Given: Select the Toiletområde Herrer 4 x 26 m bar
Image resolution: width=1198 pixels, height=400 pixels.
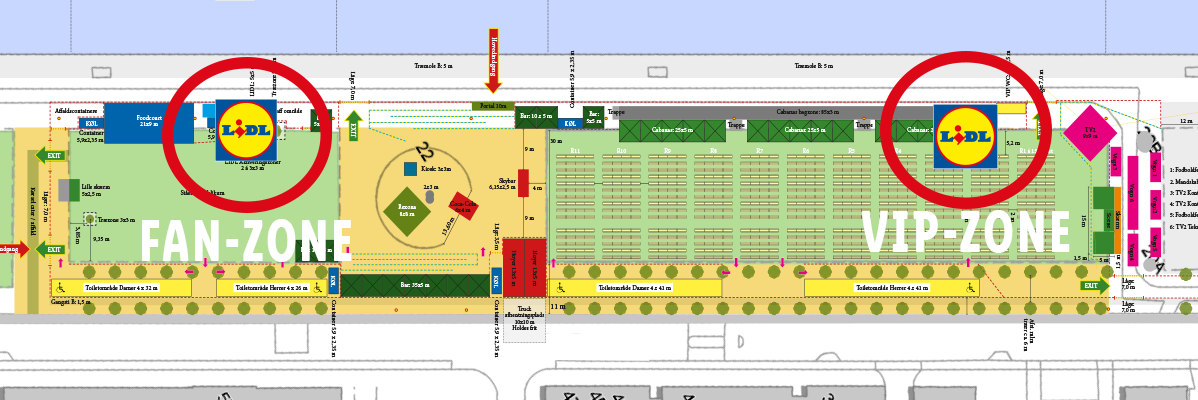Looking at the screenshot, I should pyautogui.click(x=273, y=288).
